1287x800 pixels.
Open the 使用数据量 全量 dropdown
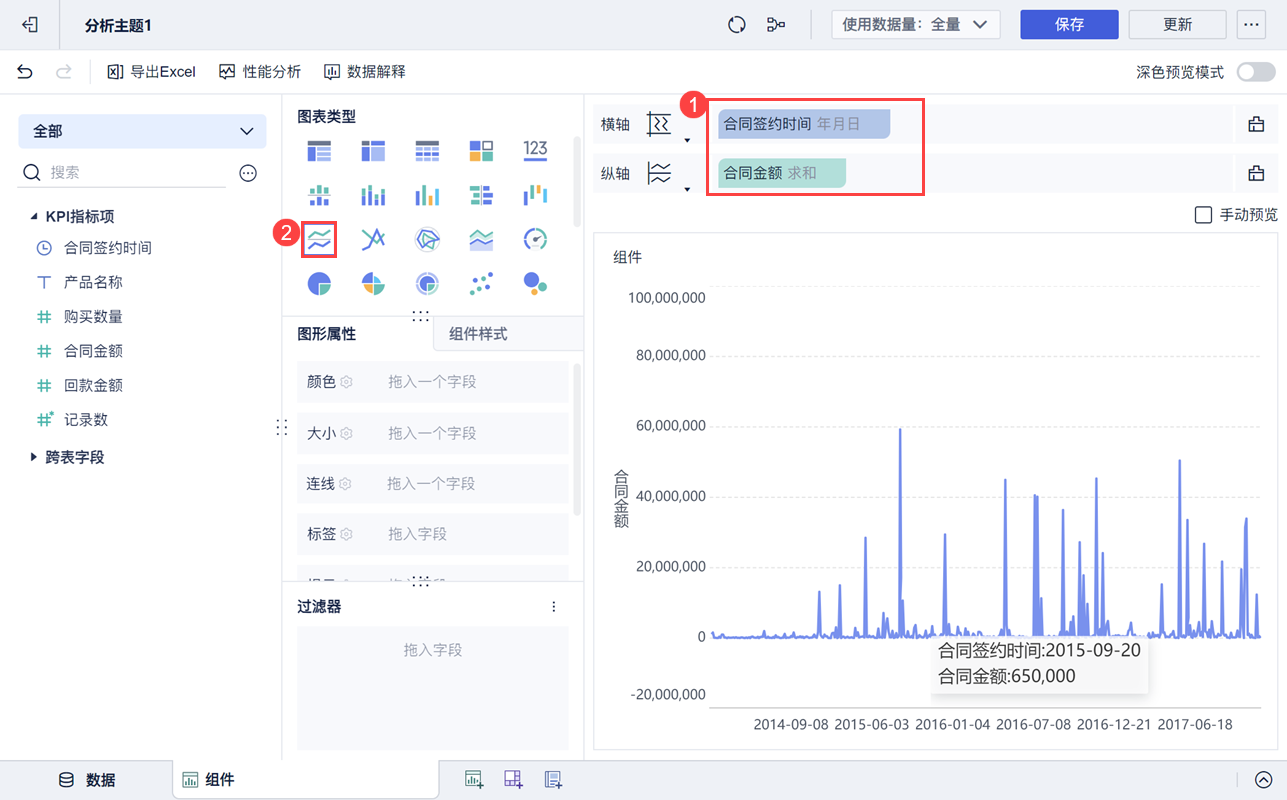(x=916, y=25)
